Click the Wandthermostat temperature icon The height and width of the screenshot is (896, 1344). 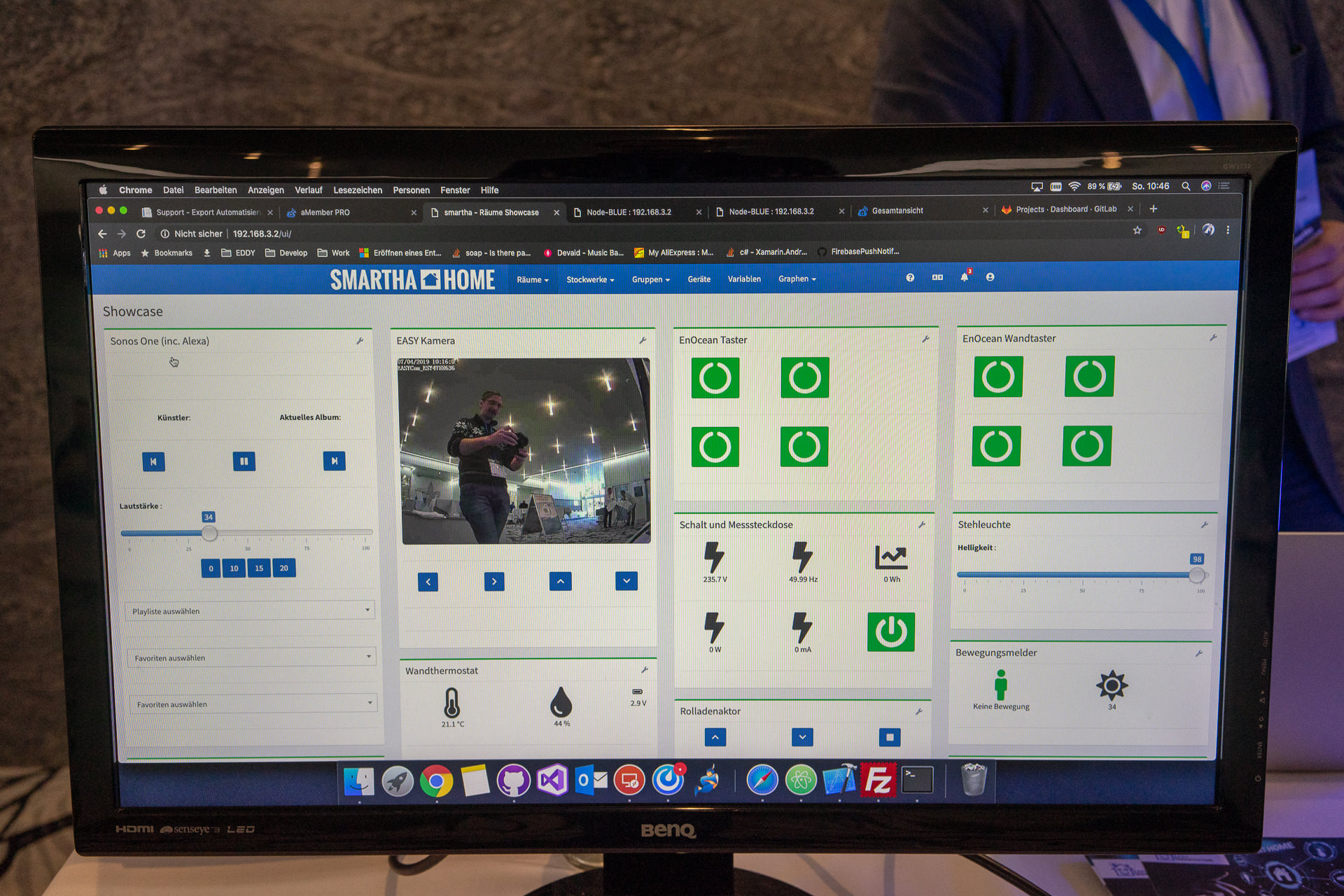coord(452,703)
